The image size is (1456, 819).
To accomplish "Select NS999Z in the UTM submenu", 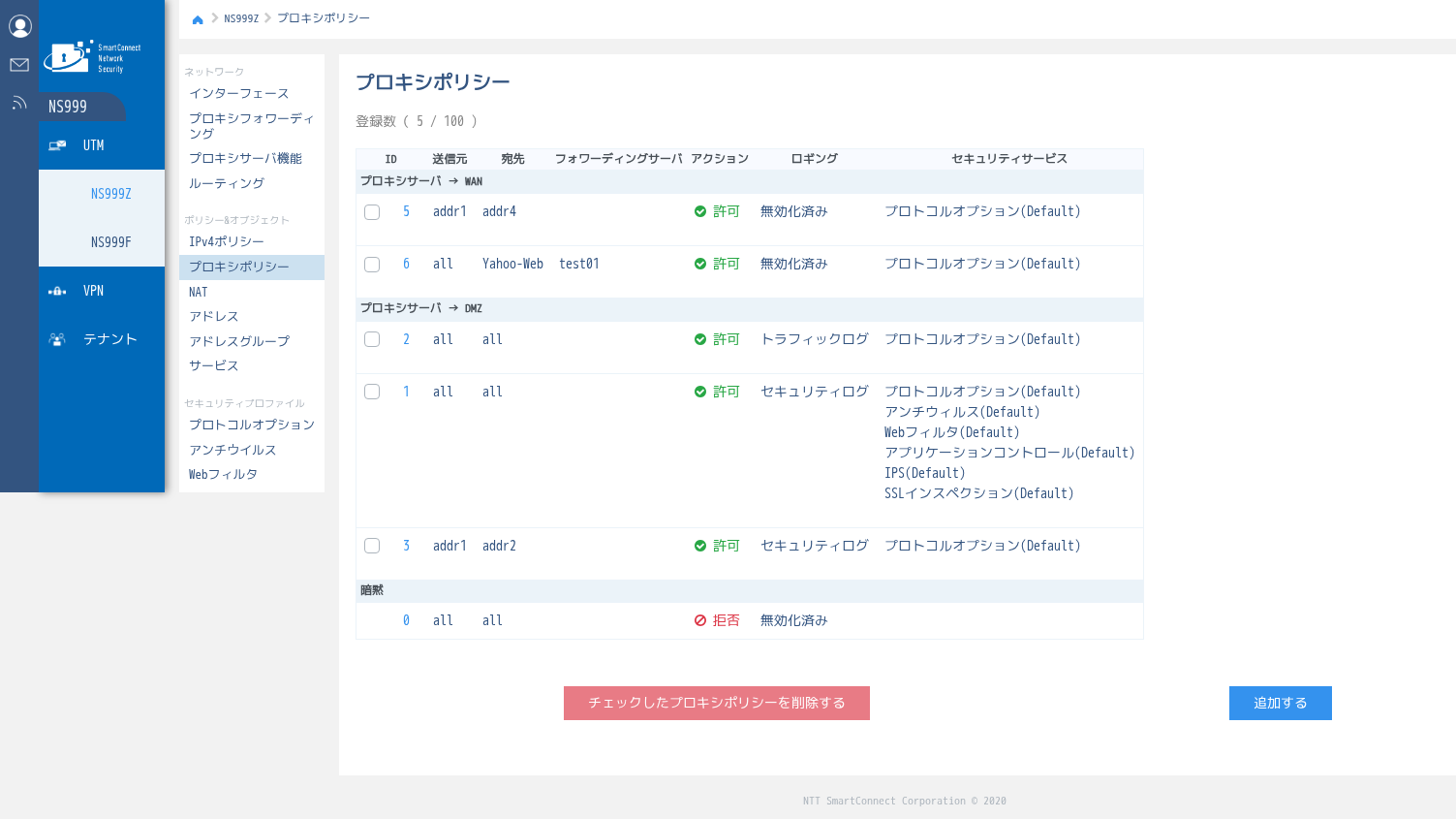I will pyautogui.click(x=102, y=194).
